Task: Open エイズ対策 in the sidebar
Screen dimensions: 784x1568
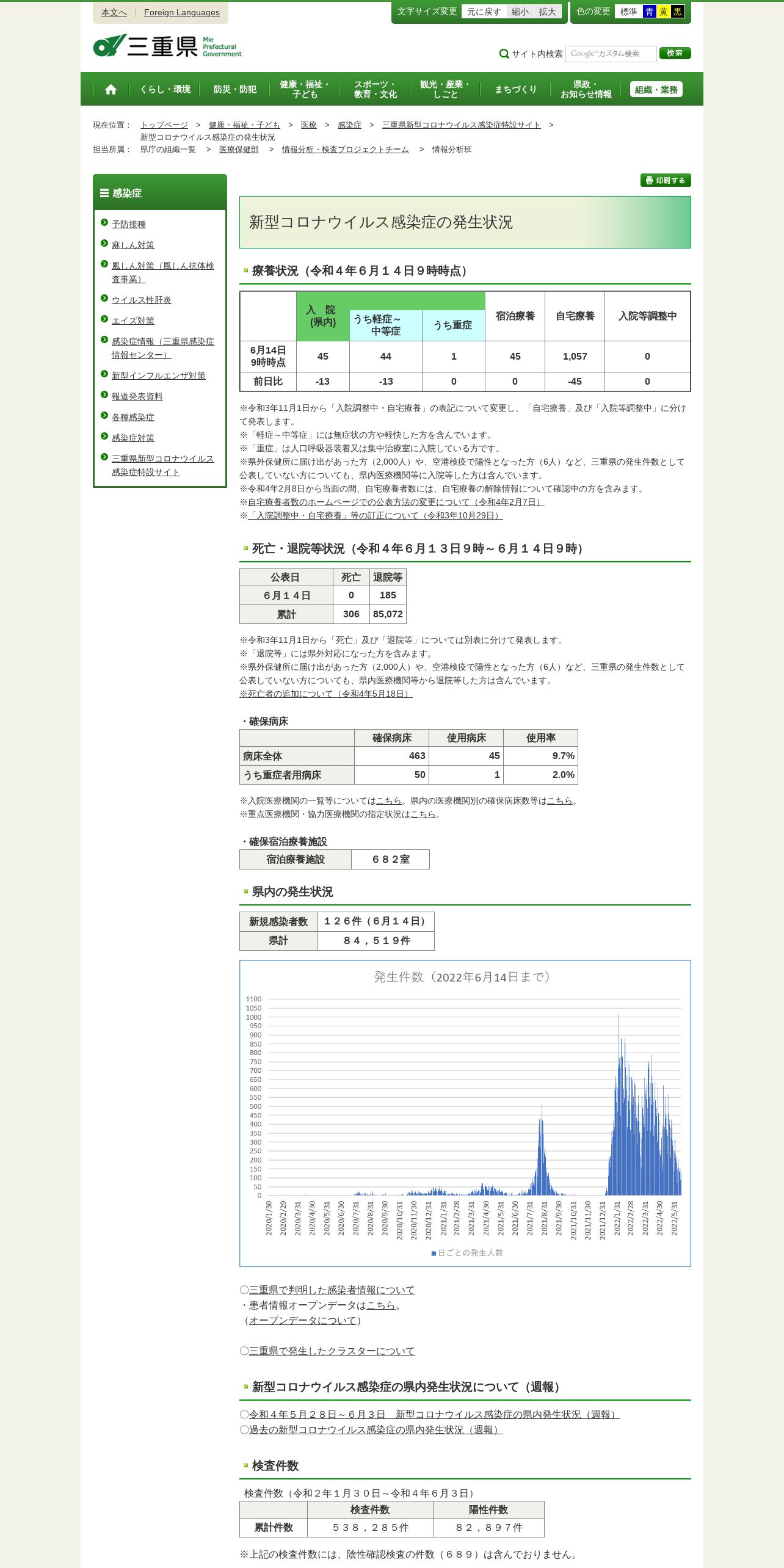Action: [x=133, y=321]
